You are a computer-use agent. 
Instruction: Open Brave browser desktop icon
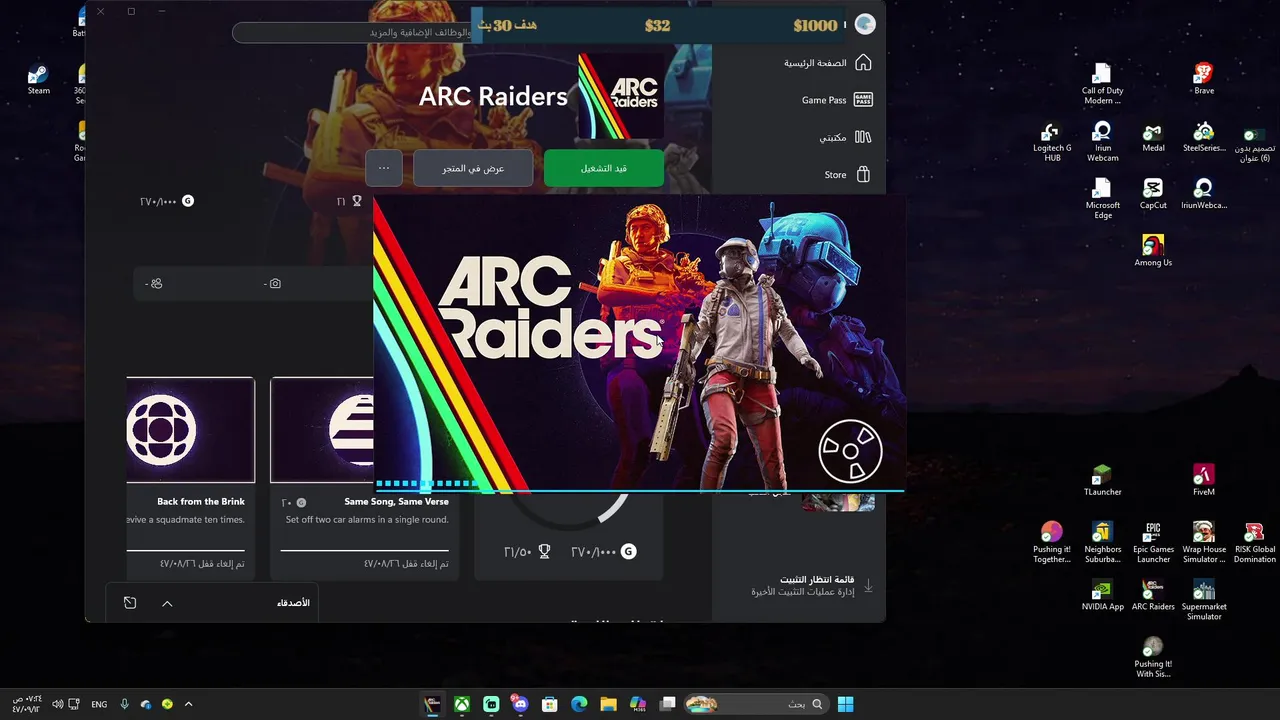coord(1204,79)
